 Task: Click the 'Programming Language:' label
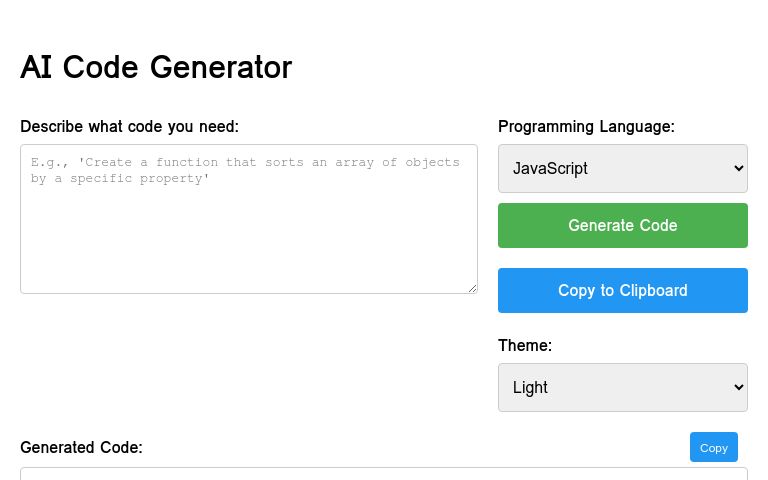coord(586,126)
